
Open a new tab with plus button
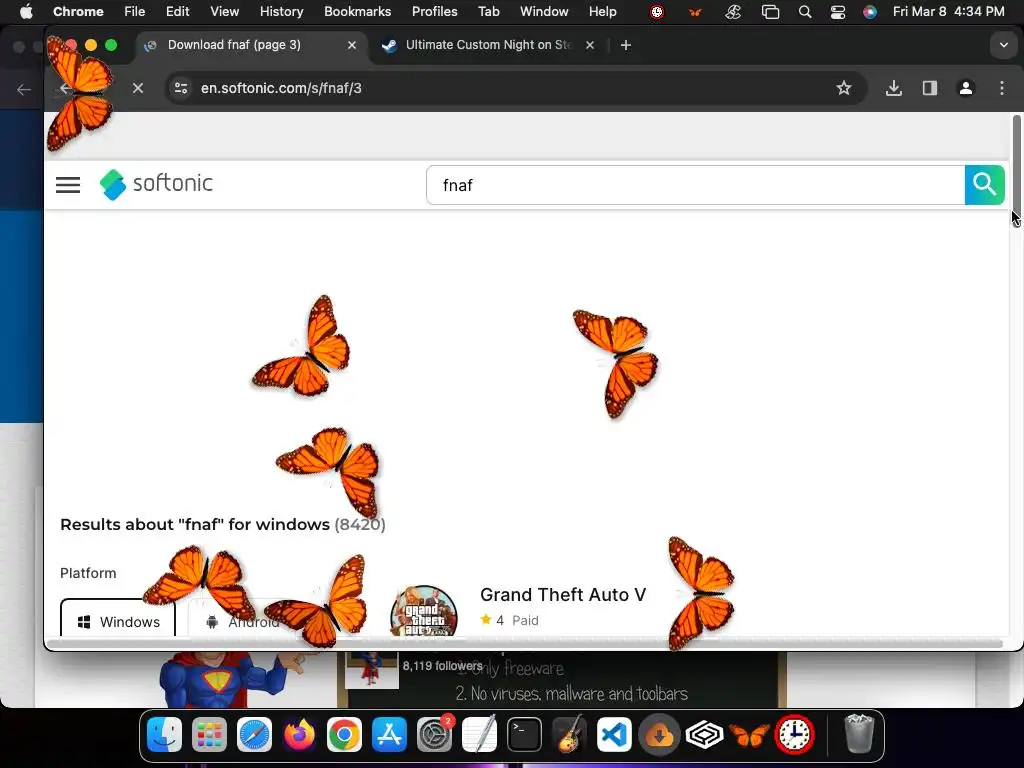tap(626, 45)
